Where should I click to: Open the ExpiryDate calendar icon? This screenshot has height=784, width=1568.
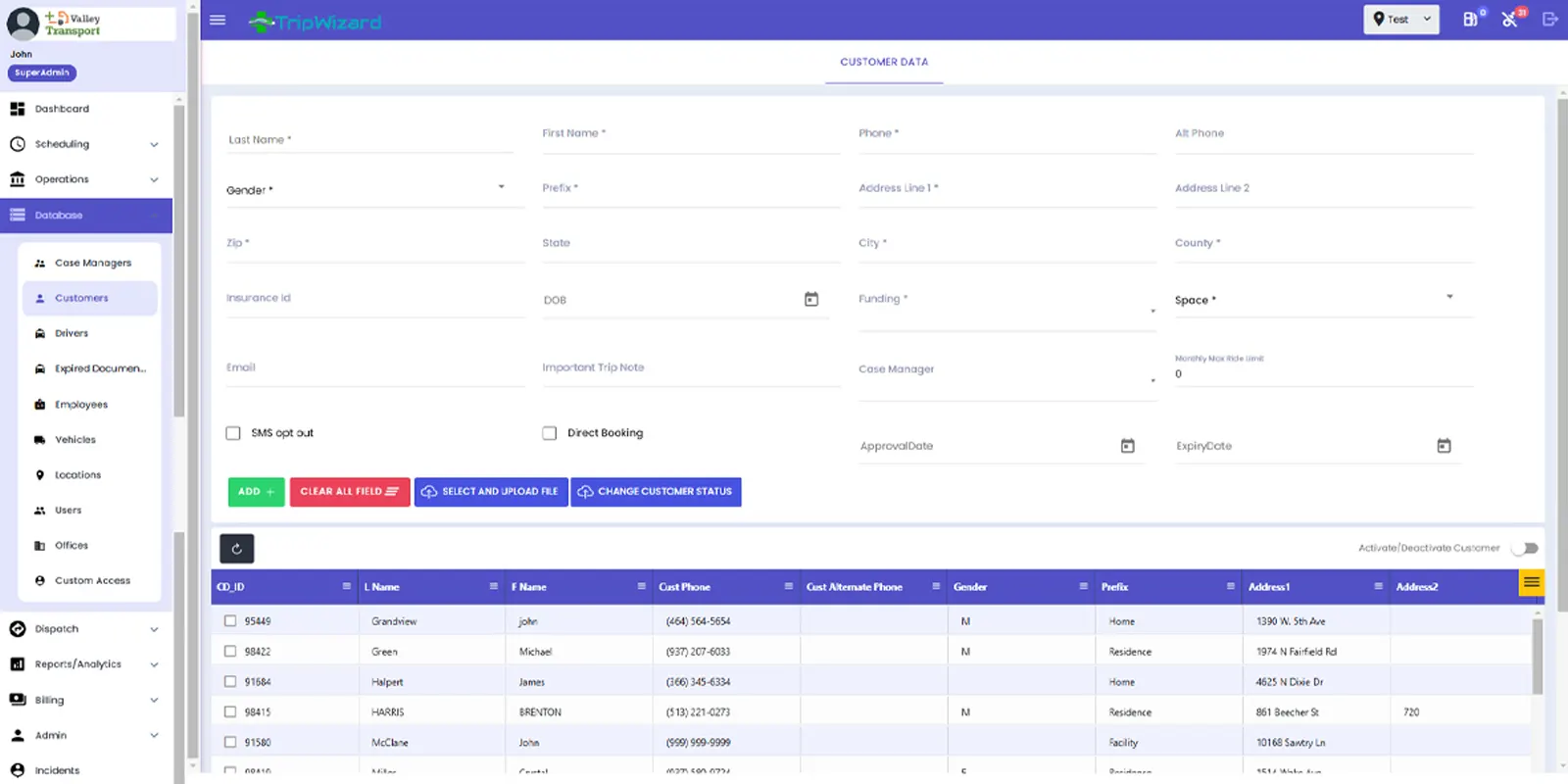tap(1444, 446)
